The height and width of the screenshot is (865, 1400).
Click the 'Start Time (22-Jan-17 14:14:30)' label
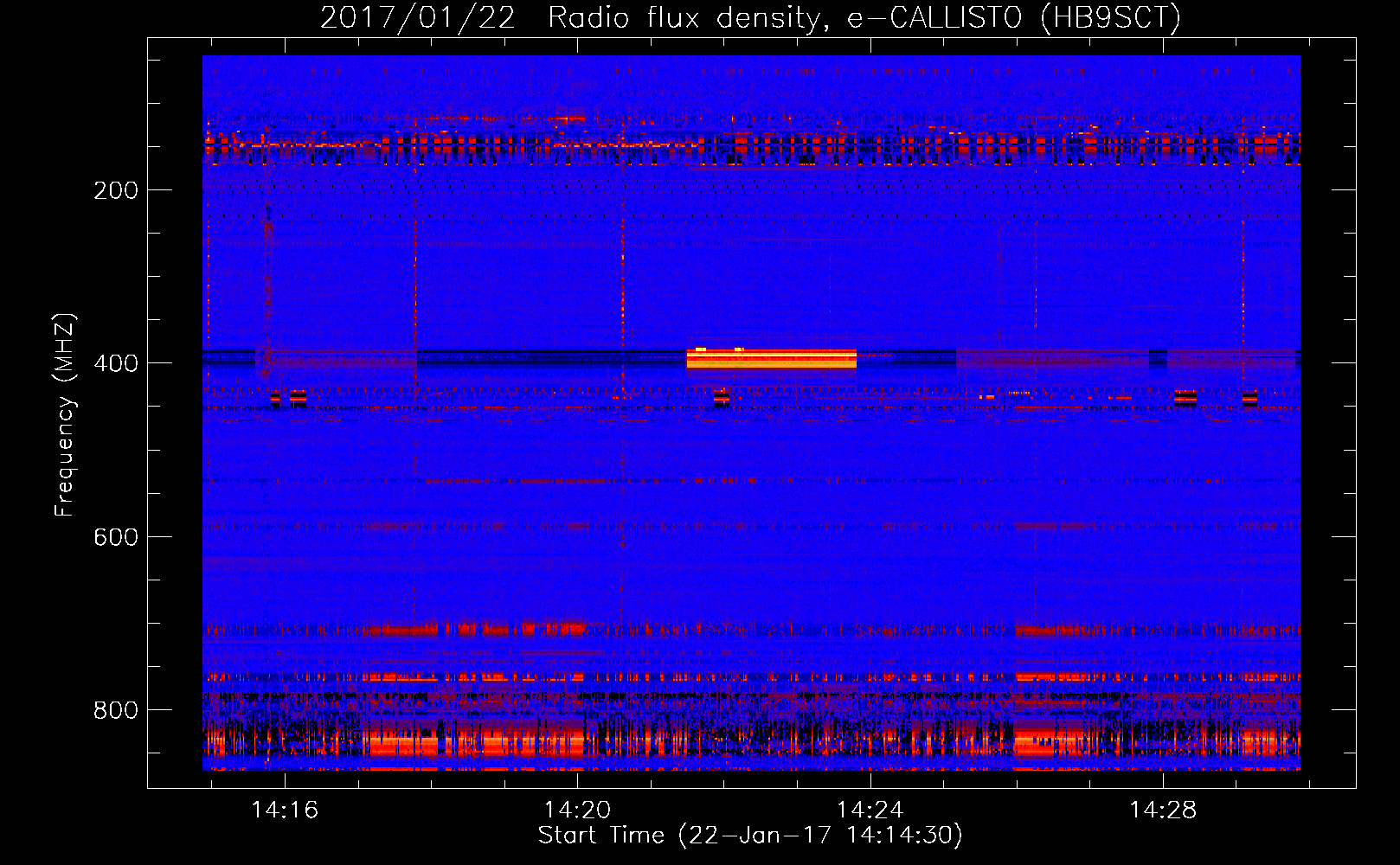tap(750, 836)
